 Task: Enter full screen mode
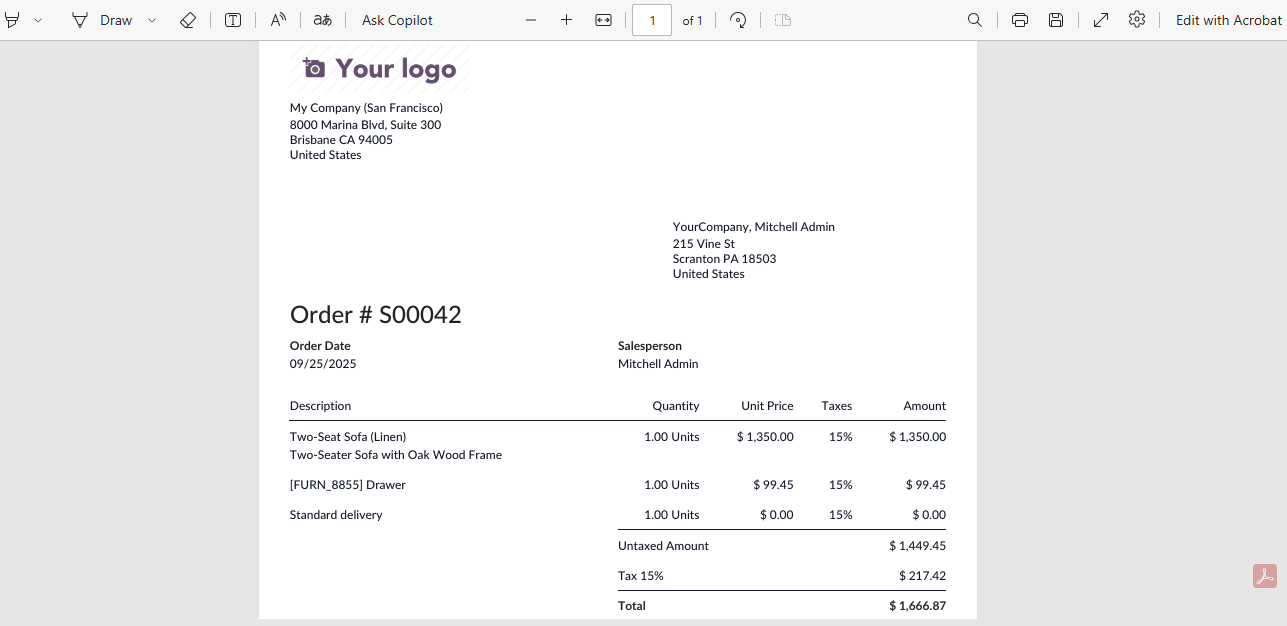pyautogui.click(x=1101, y=20)
